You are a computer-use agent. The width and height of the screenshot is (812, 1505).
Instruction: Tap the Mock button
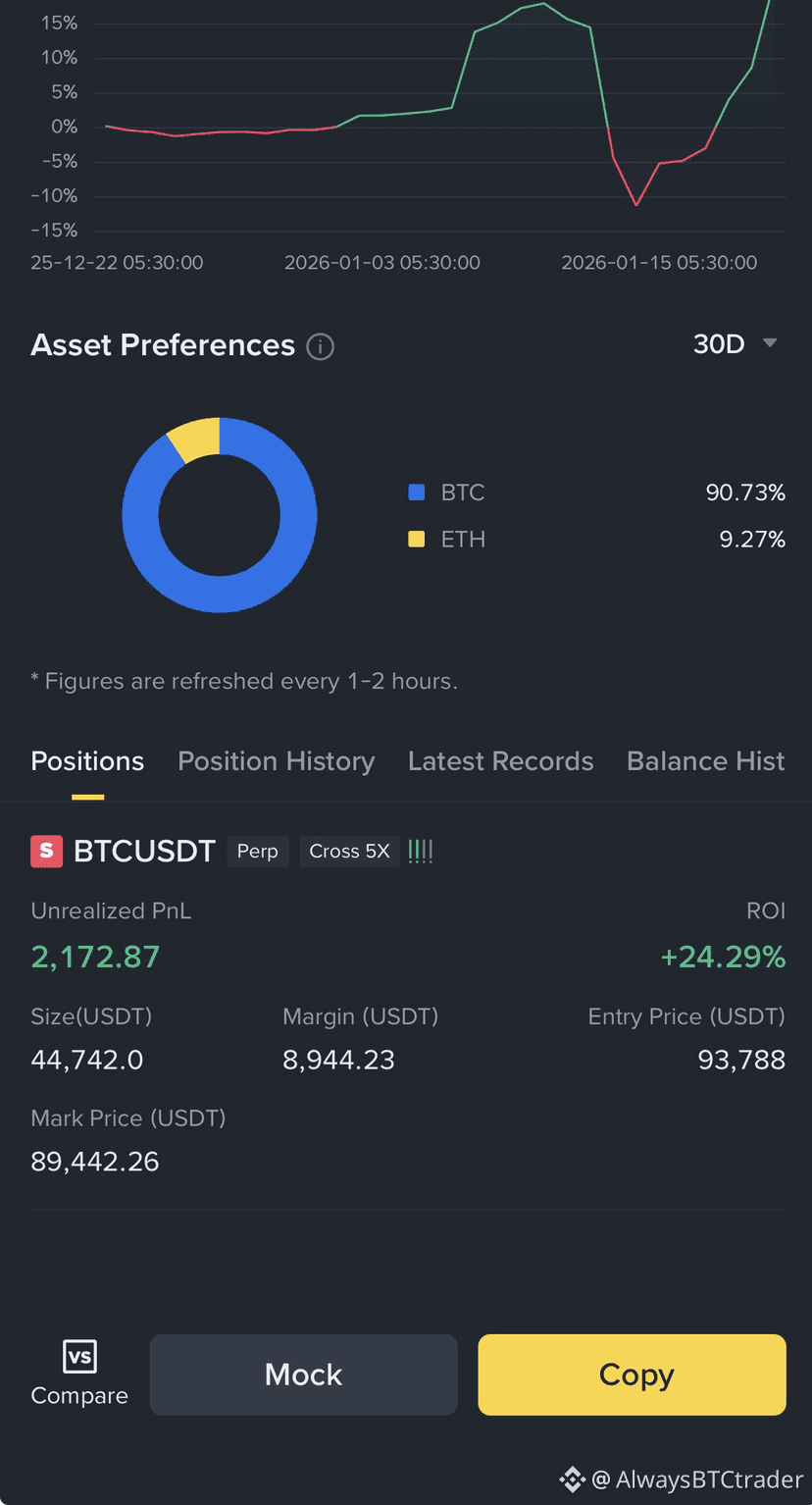click(304, 1375)
